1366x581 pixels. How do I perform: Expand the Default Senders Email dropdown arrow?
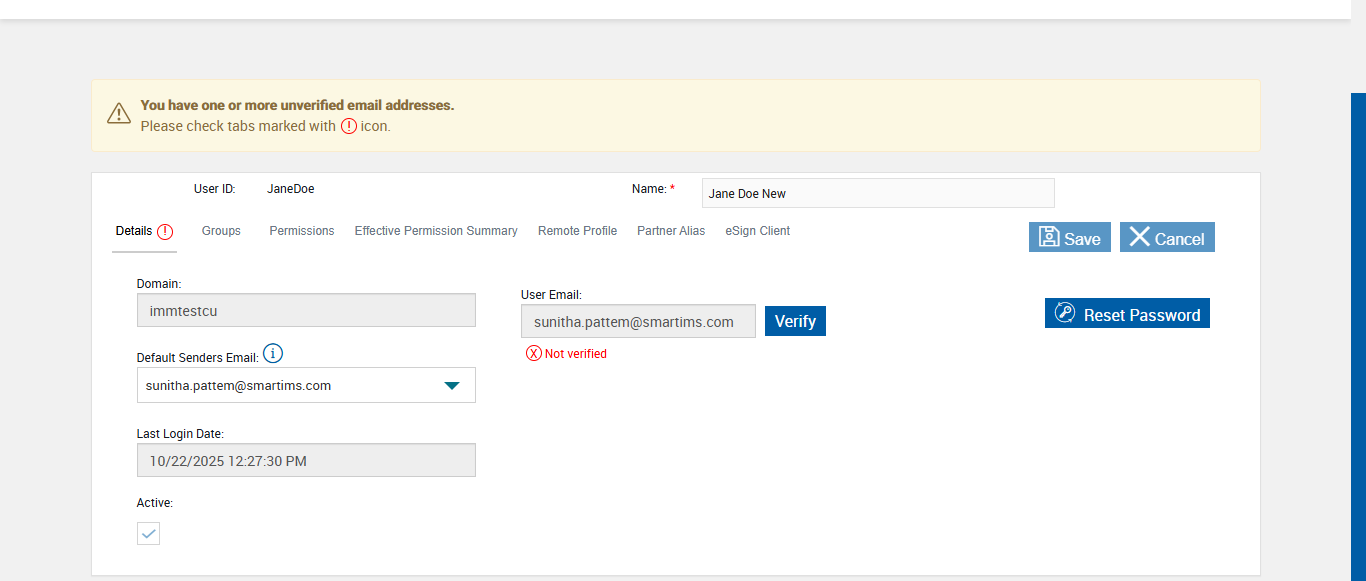(452, 385)
